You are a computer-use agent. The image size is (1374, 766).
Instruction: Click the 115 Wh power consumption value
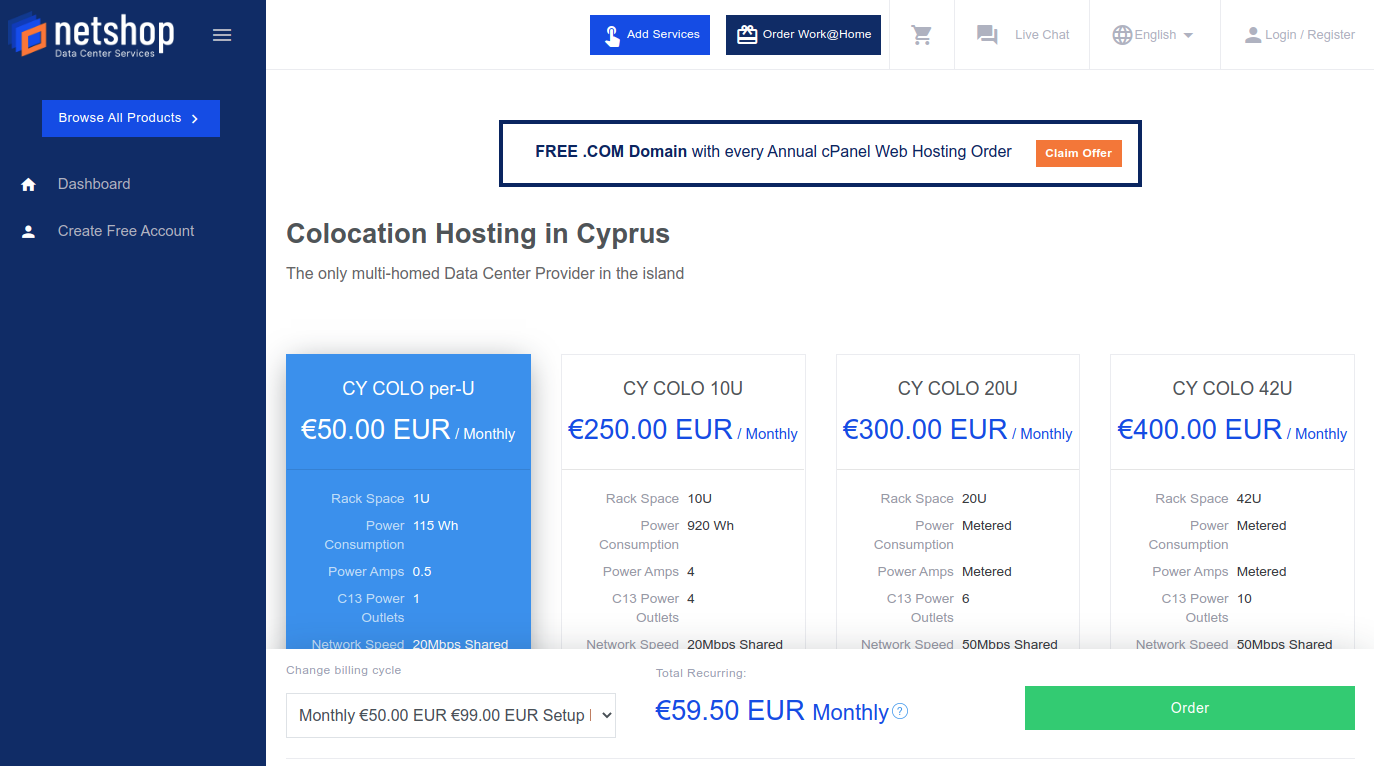coord(435,526)
